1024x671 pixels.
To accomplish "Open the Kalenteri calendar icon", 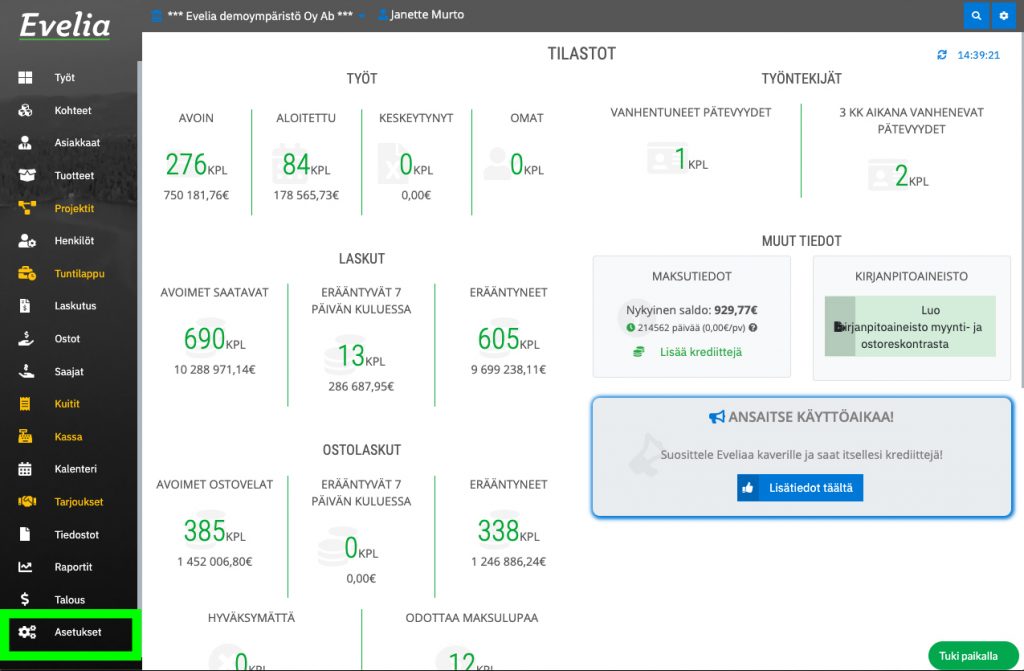I will [x=25, y=468].
